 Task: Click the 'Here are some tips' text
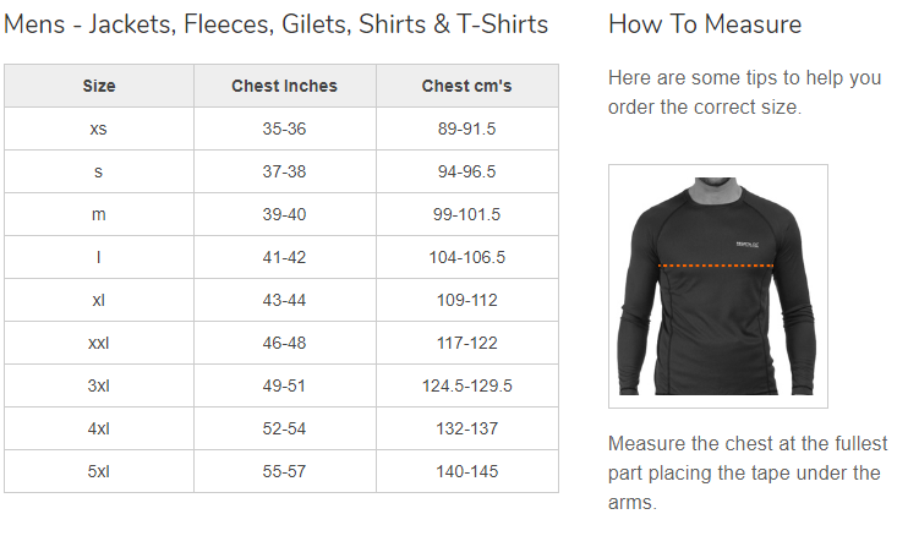(x=745, y=92)
